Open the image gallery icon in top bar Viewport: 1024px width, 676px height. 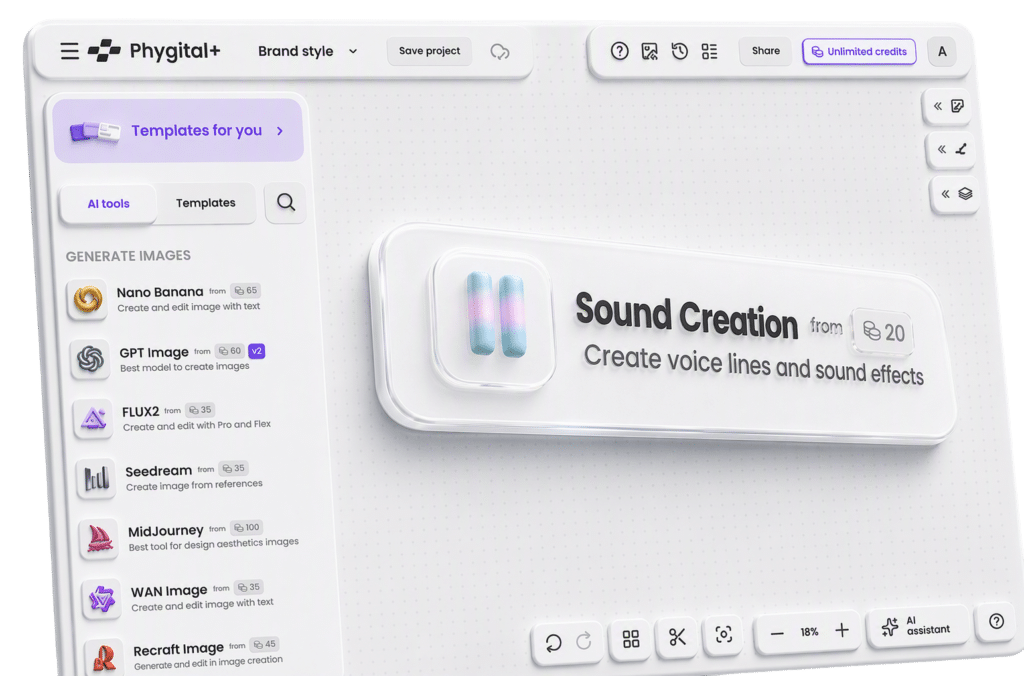(x=650, y=52)
